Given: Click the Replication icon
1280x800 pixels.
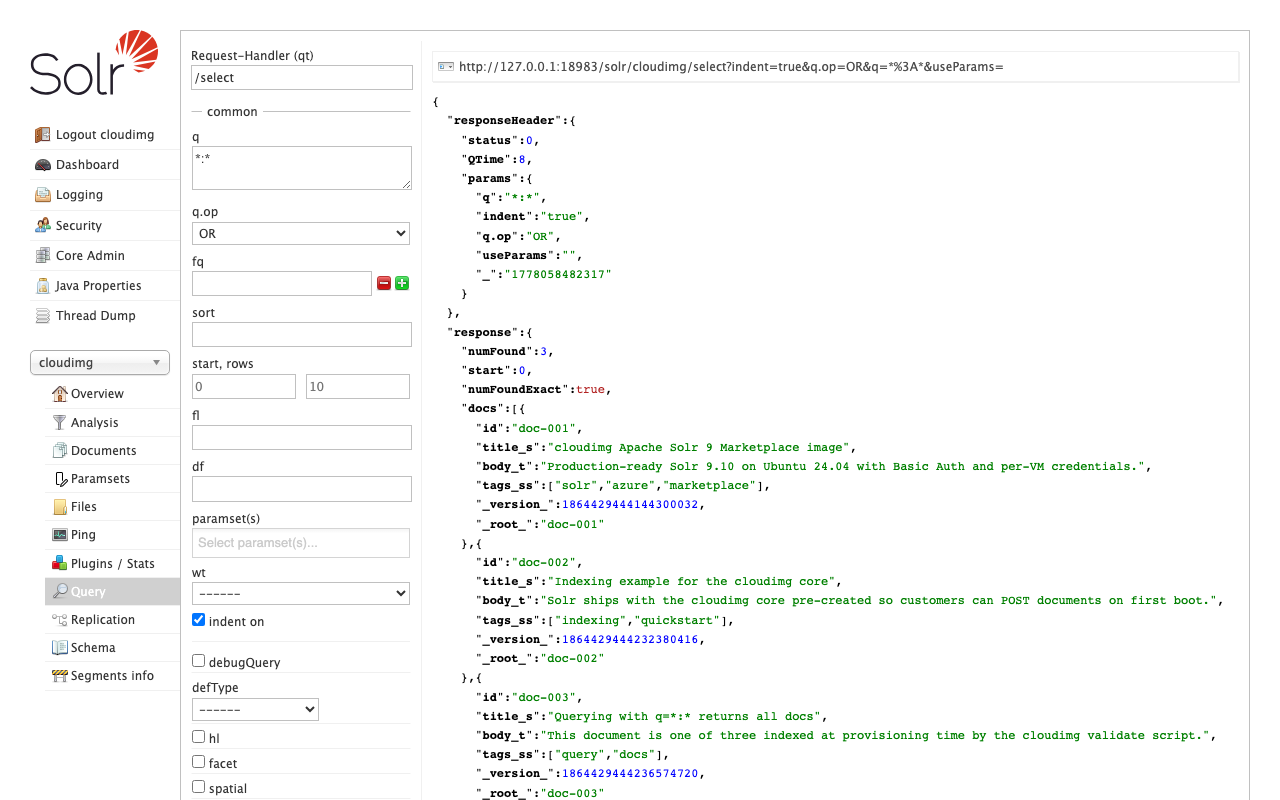Looking at the screenshot, I should [60, 619].
